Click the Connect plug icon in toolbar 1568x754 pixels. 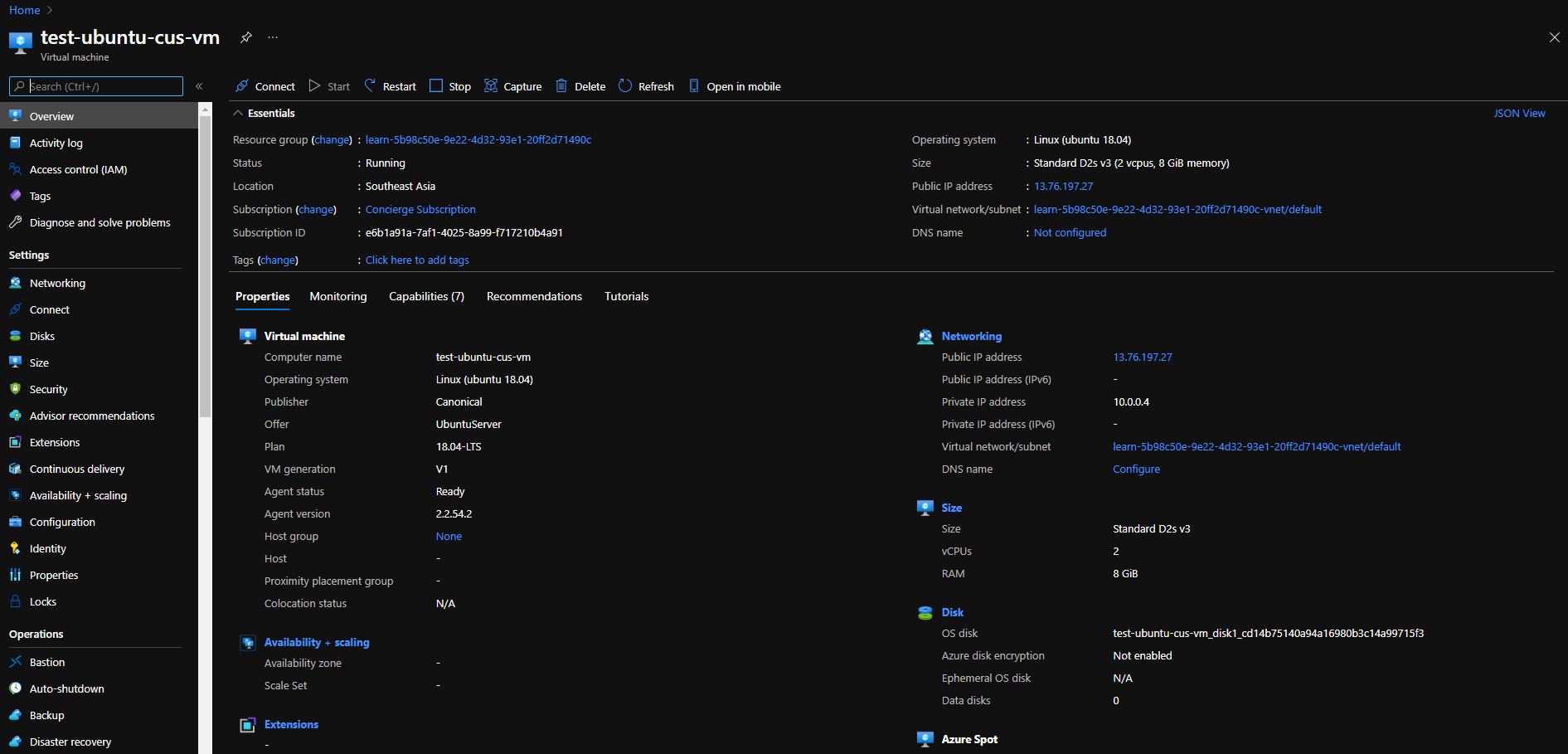(x=242, y=85)
